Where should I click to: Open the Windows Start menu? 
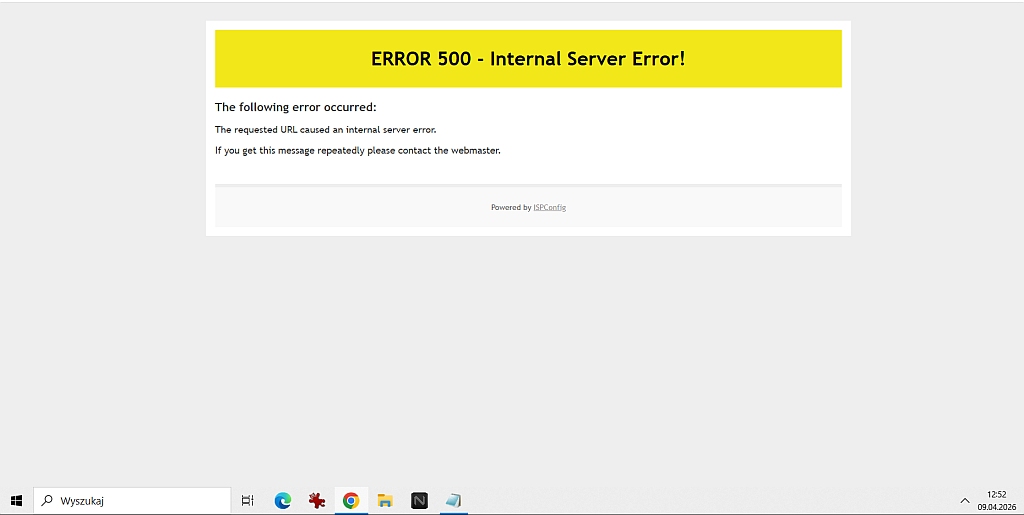(16, 500)
